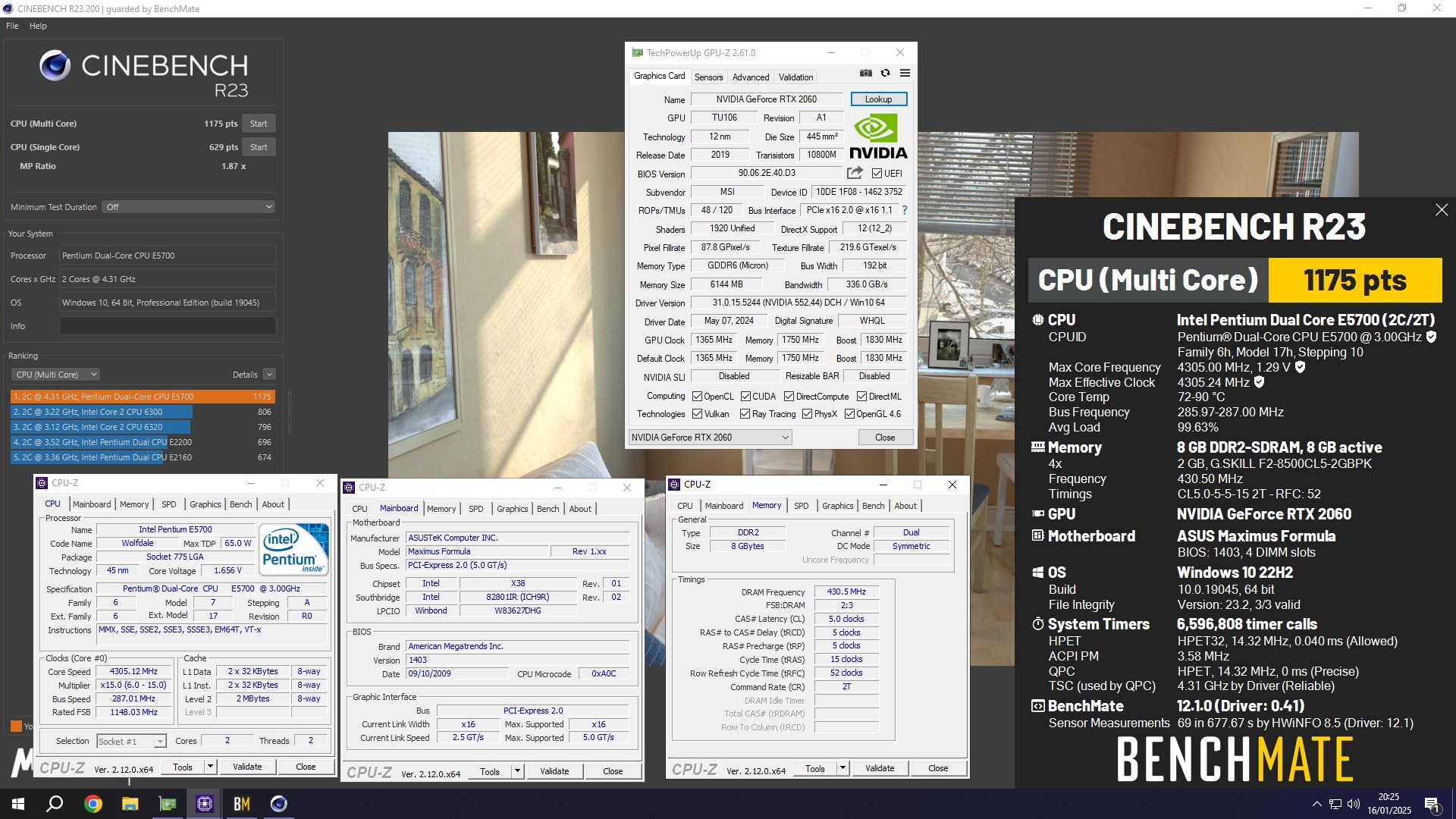Open Bench tab in Mainboard CPU-Z window
This screenshot has width=1456, height=819.
coord(548,509)
